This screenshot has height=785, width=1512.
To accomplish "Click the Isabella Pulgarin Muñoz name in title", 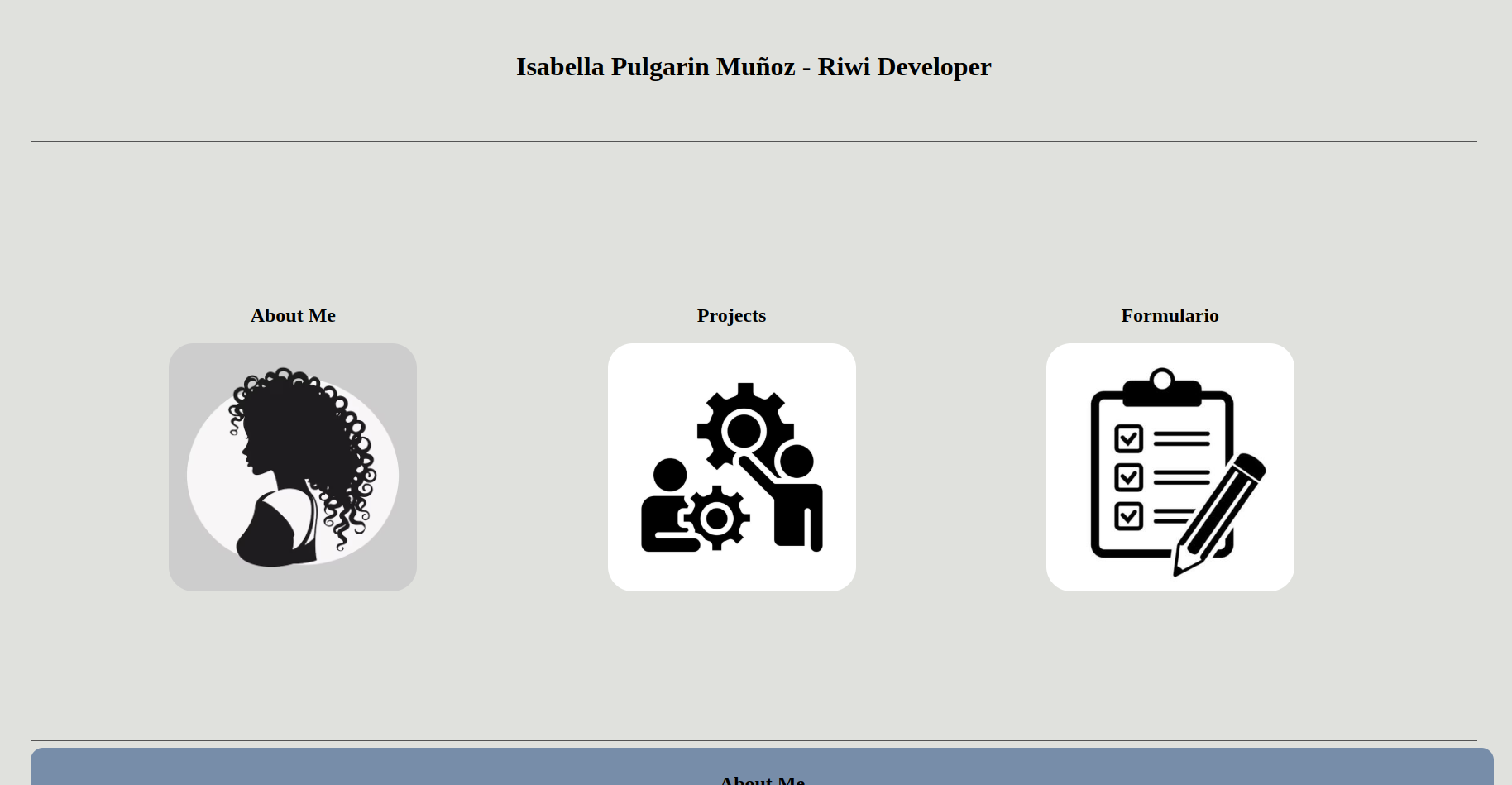I will click(x=655, y=67).
